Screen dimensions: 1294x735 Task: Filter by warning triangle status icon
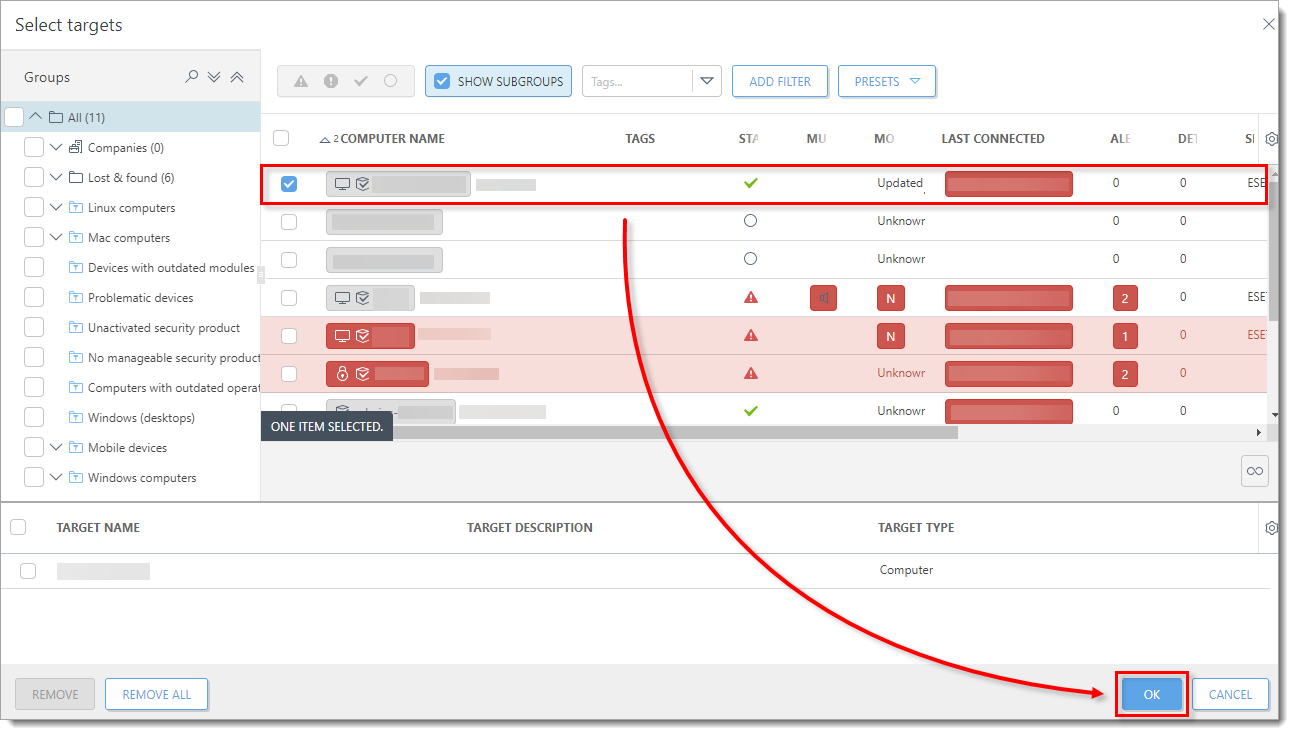[x=300, y=82]
